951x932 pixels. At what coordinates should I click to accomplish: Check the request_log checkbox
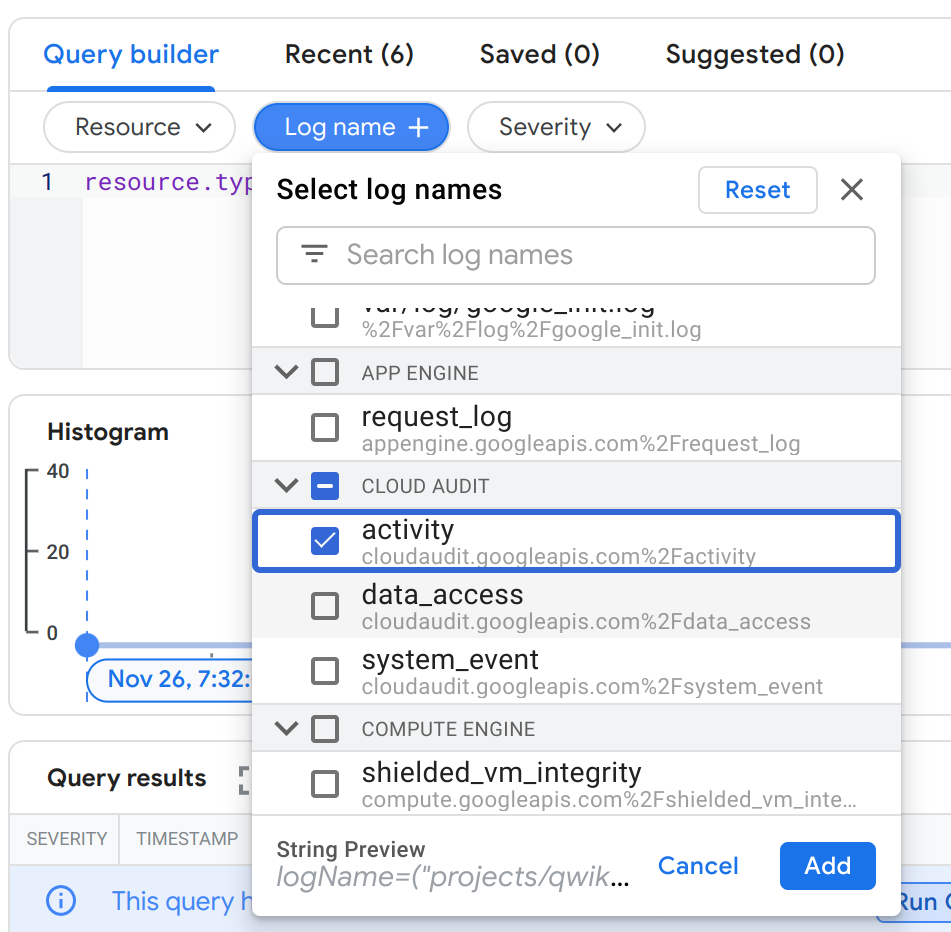pyautogui.click(x=325, y=428)
